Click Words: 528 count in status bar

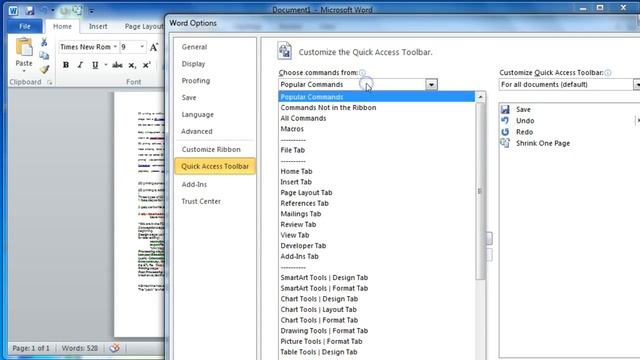[x=80, y=348]
